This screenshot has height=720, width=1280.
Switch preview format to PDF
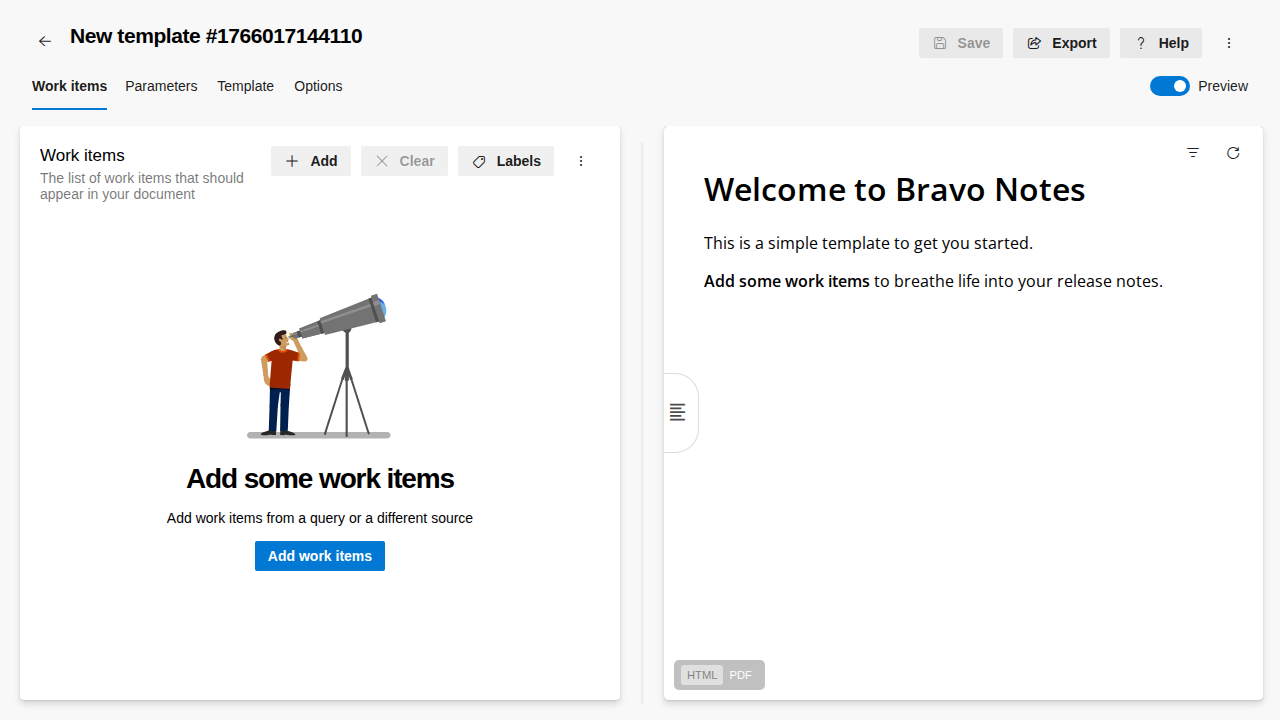[740, 675]
